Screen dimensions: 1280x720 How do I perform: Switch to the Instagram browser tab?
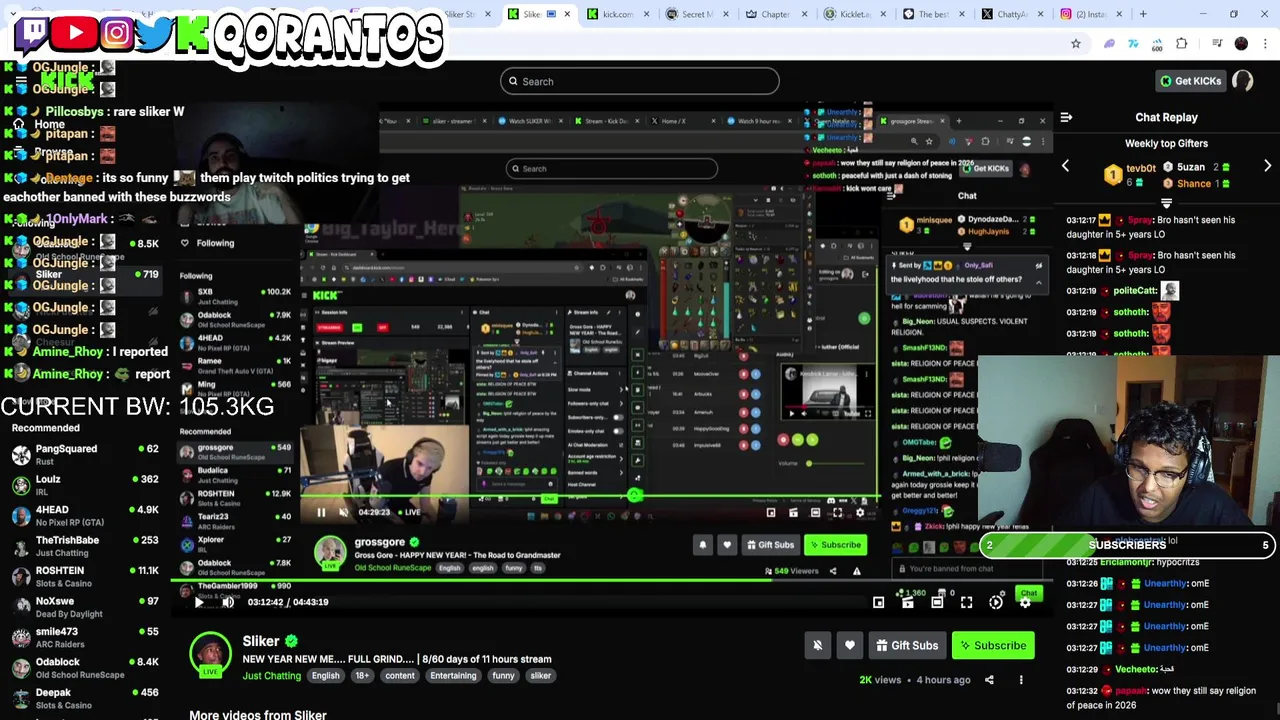point(1092,14)
